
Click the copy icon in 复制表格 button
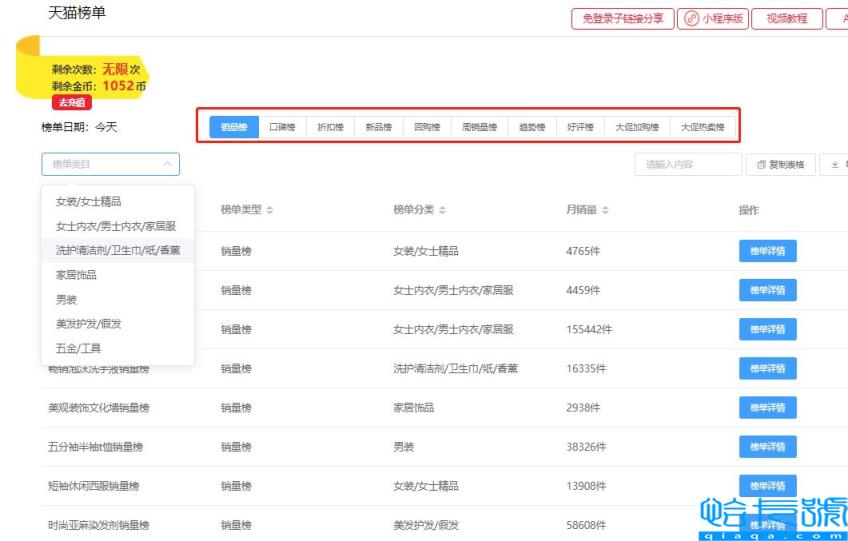pos(761,164)
